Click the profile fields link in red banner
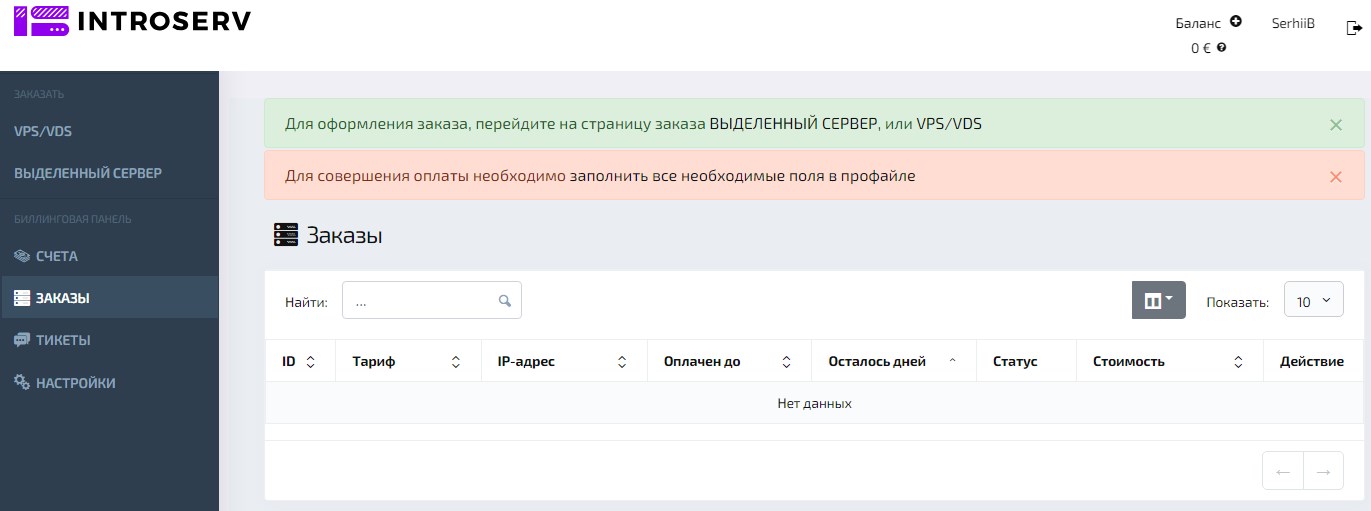This screenshot has width=1371, height=511. click(x=742, y=176)
